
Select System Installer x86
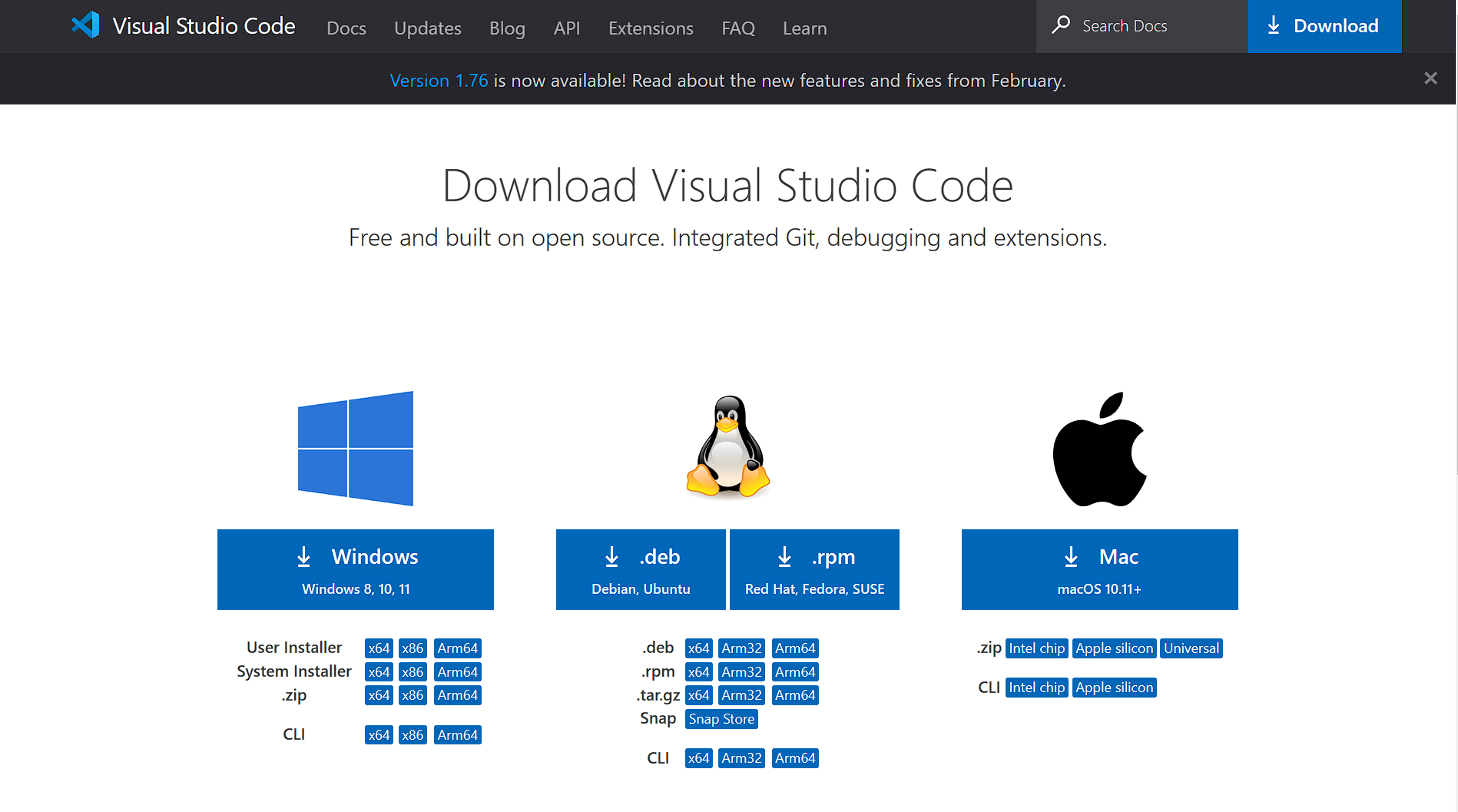point(413,672)
